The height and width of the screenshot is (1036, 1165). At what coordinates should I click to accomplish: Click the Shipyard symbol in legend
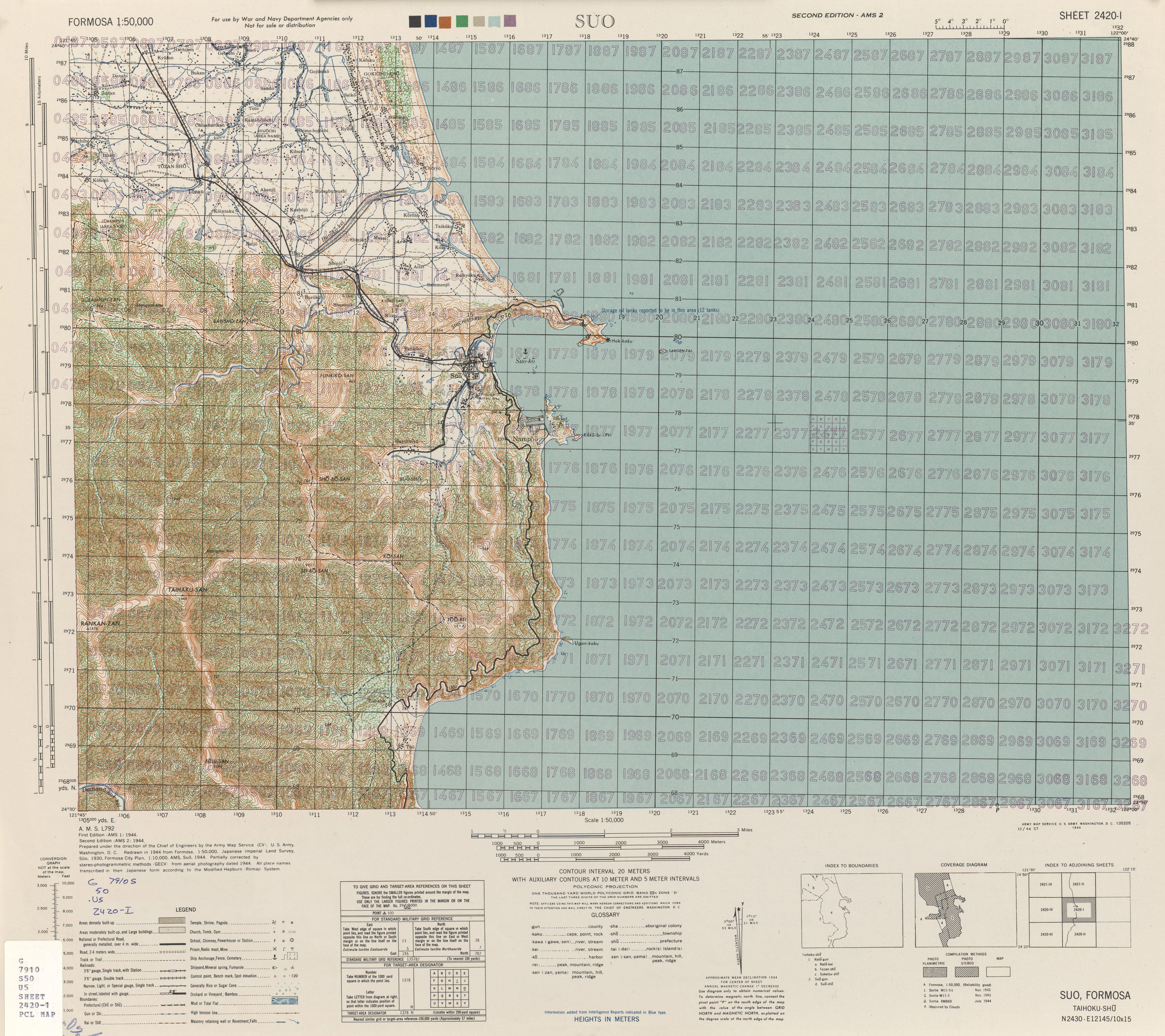coord(275,968)
